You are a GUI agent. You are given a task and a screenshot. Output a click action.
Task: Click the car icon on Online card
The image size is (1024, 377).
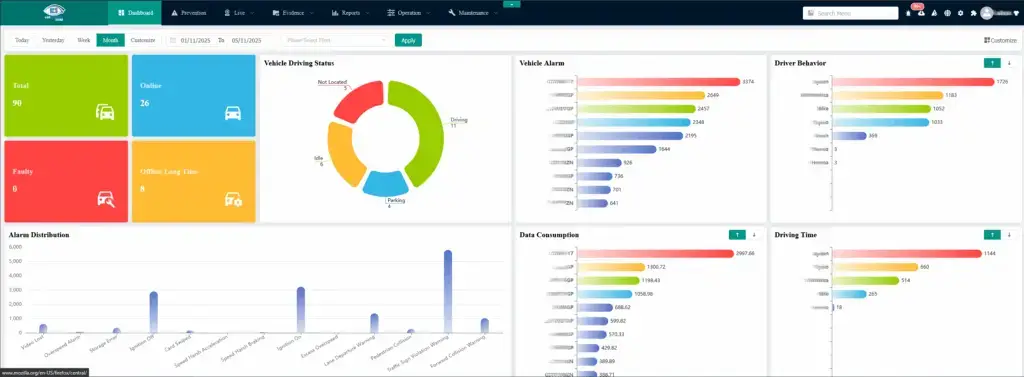click(232, 113)
